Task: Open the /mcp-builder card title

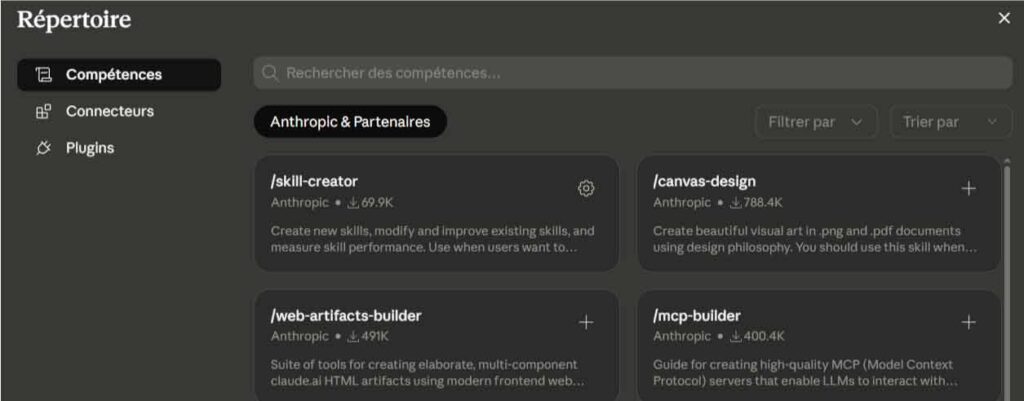Action: (696, 316)
